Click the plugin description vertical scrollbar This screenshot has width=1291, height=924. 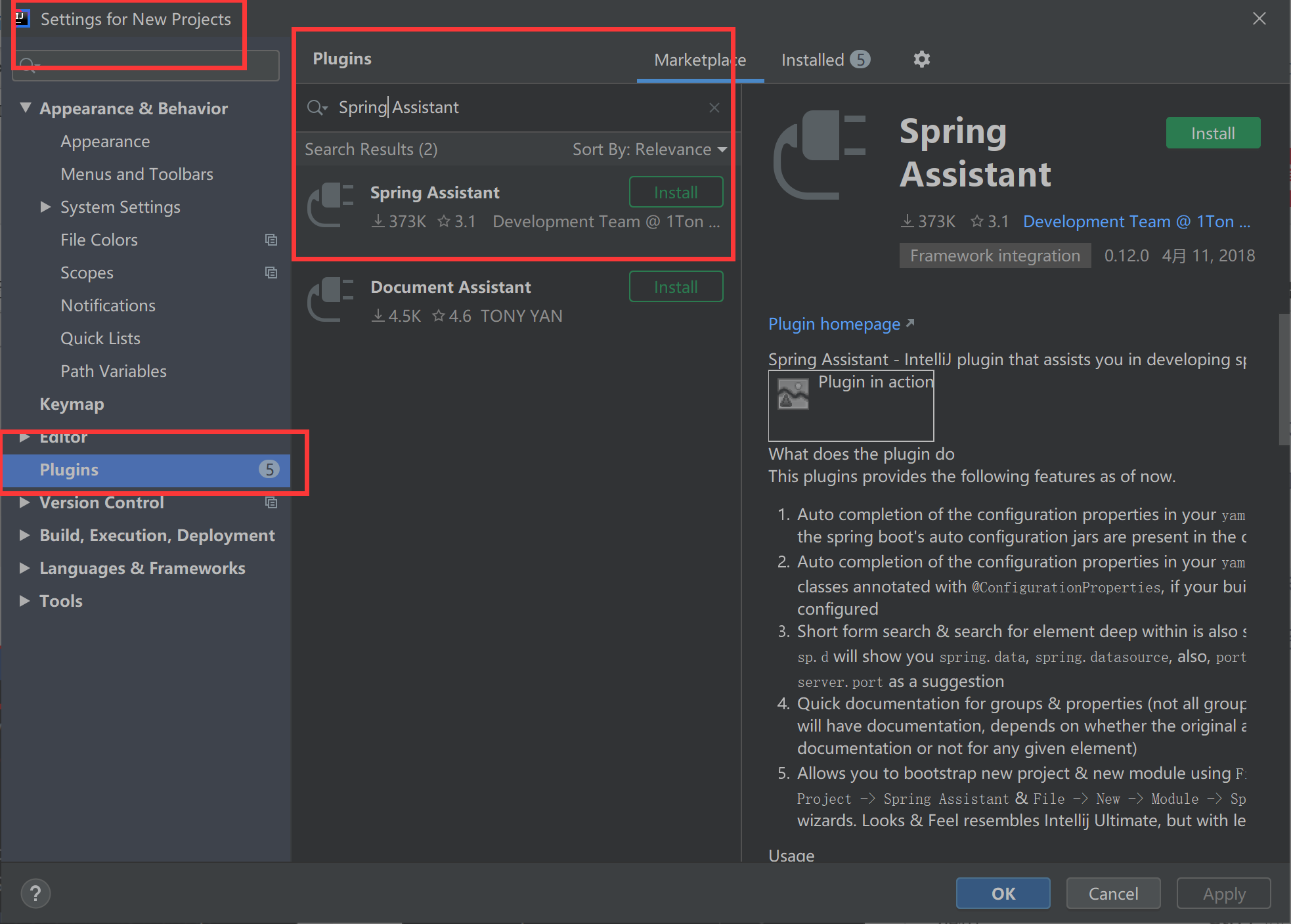(x=1284, y=380)
